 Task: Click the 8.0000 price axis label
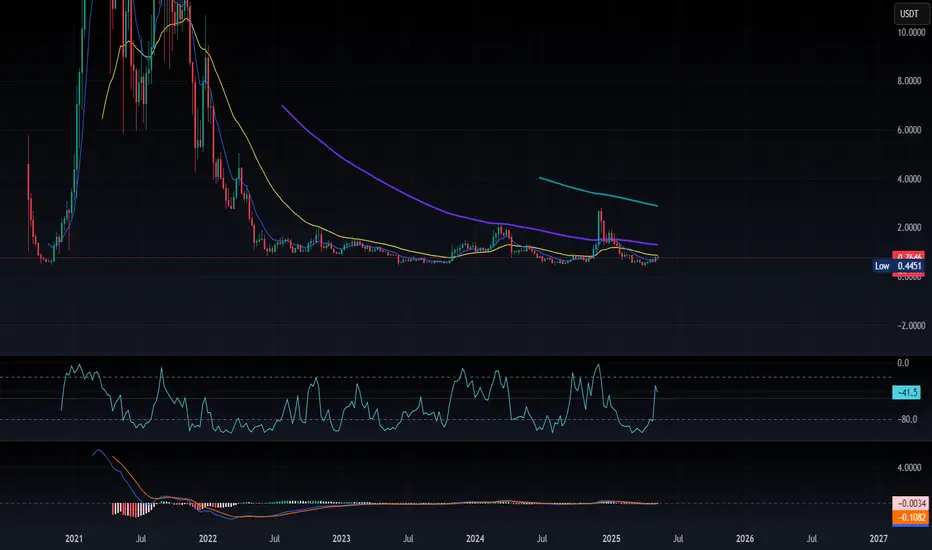click(909, 81)
